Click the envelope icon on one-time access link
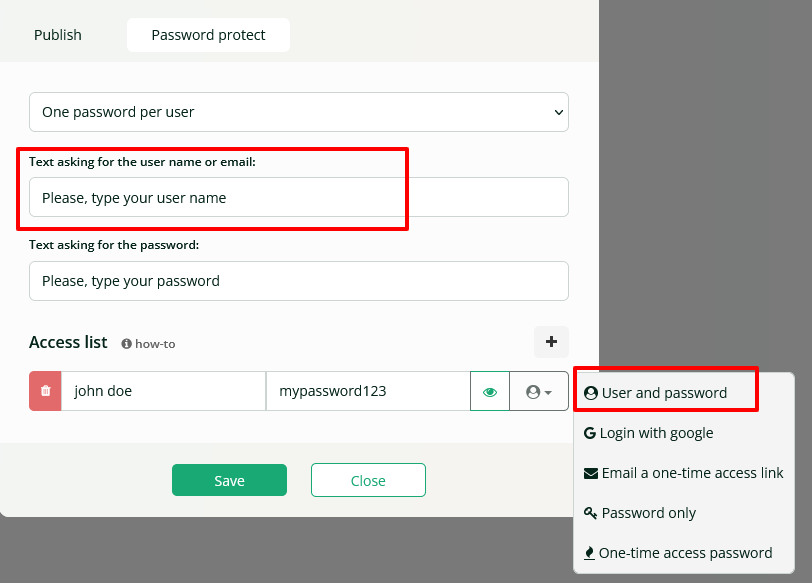The width and height of the screenshot is (812, 583). coord(590,472)
